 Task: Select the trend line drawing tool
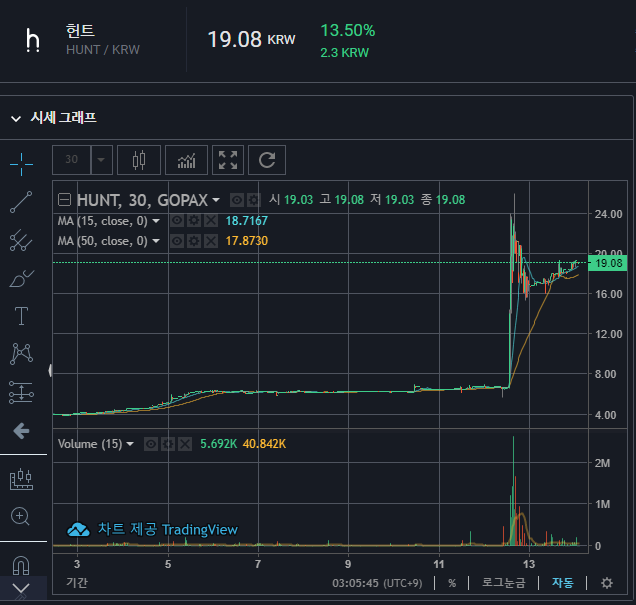coord(21,202)
